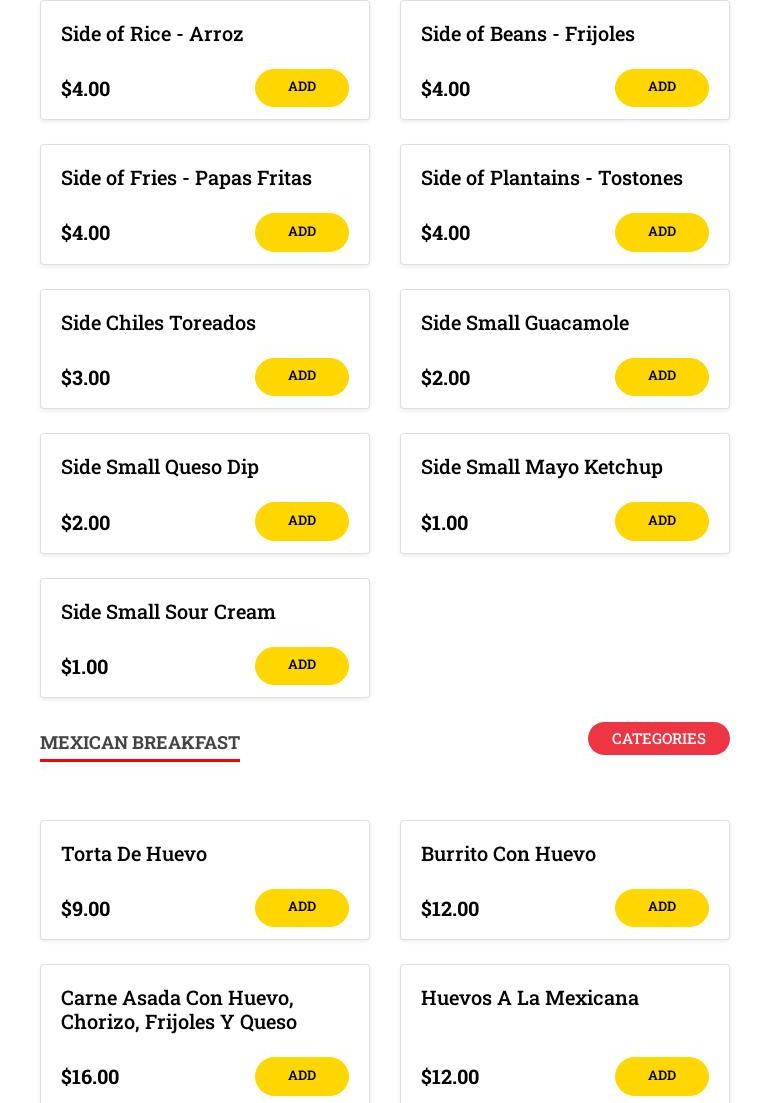Add Torta De Huevo to order
The height and width of the screenshot is (1103, 770).
point(302,907)
